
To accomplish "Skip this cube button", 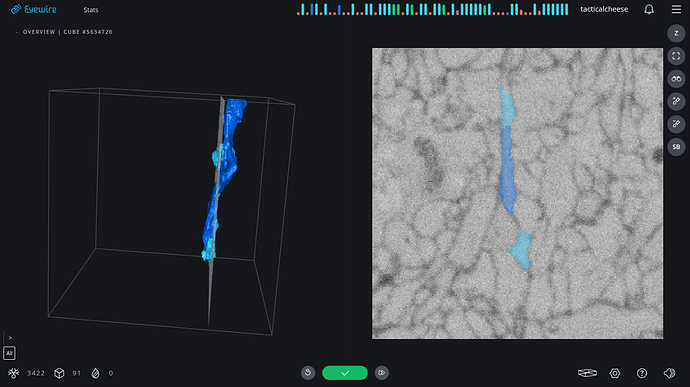I will click(382, 373).
